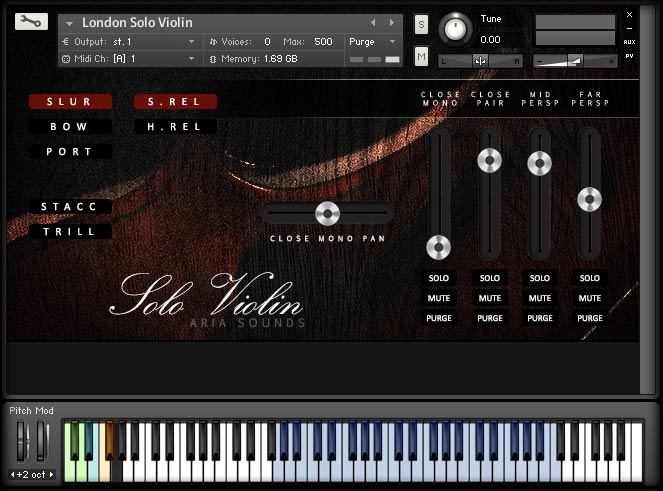Screen dimensions: 663x491
Task: Enable the TRILL articulation
Action: click(71, 231)
